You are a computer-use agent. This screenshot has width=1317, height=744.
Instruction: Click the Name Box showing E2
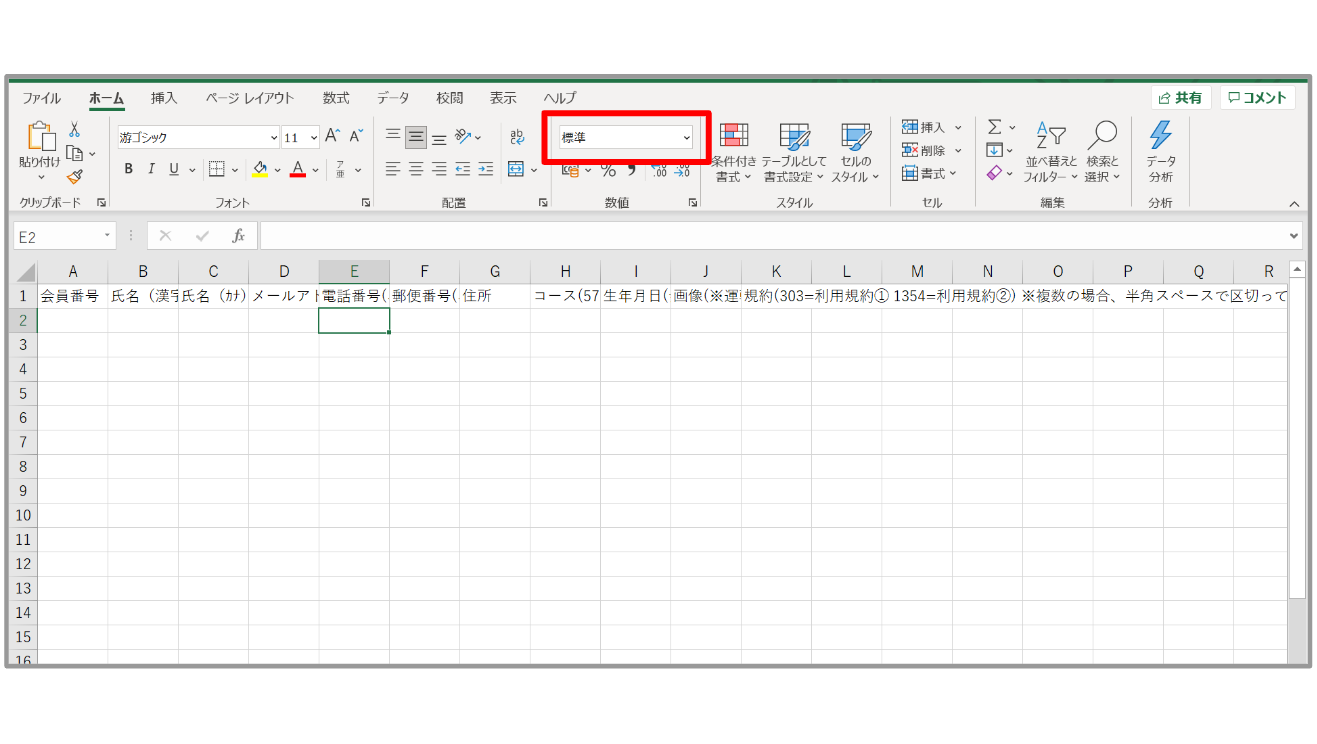click(58, 237)
